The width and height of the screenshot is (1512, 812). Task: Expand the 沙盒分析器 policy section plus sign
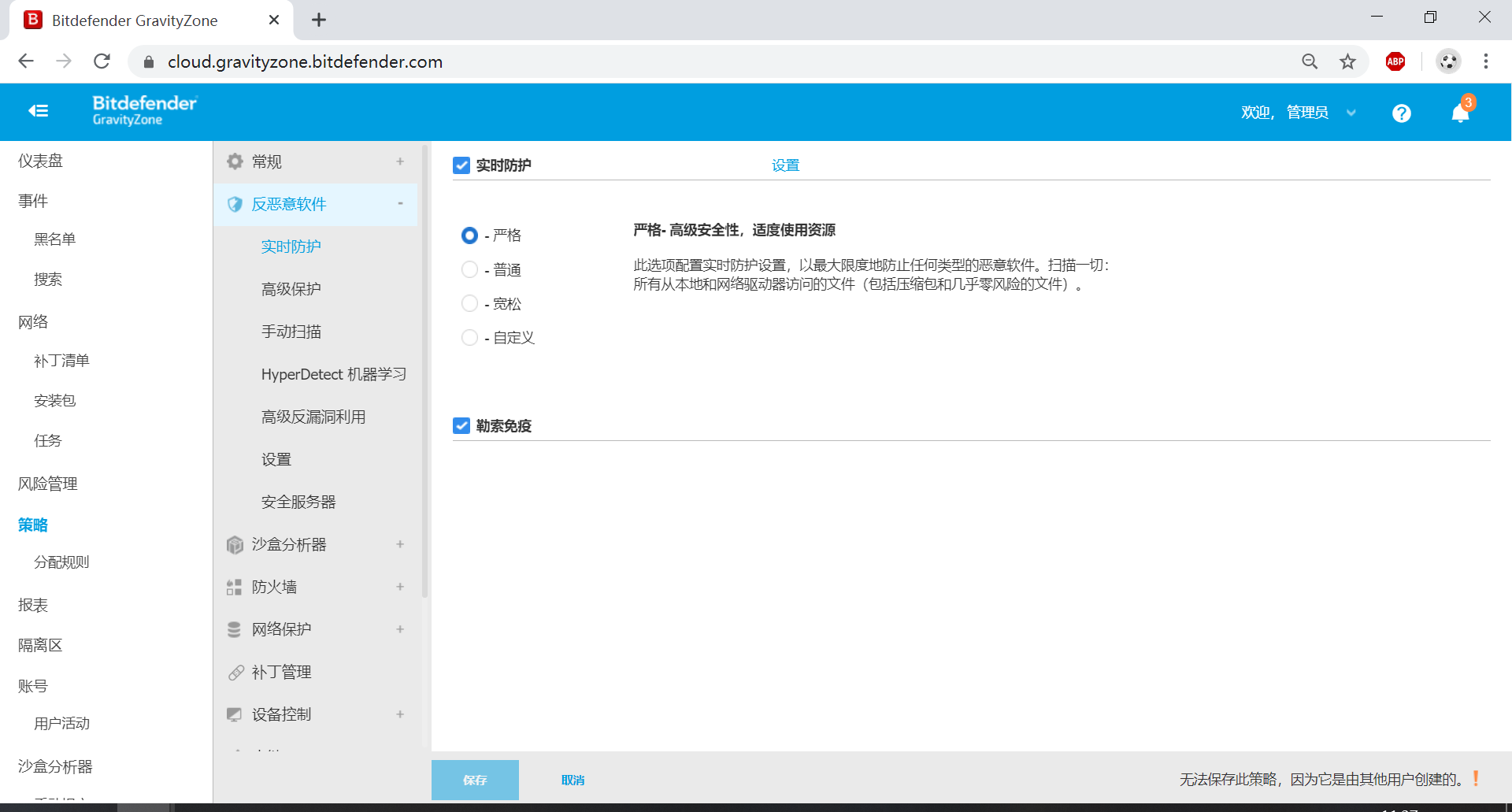400,544
